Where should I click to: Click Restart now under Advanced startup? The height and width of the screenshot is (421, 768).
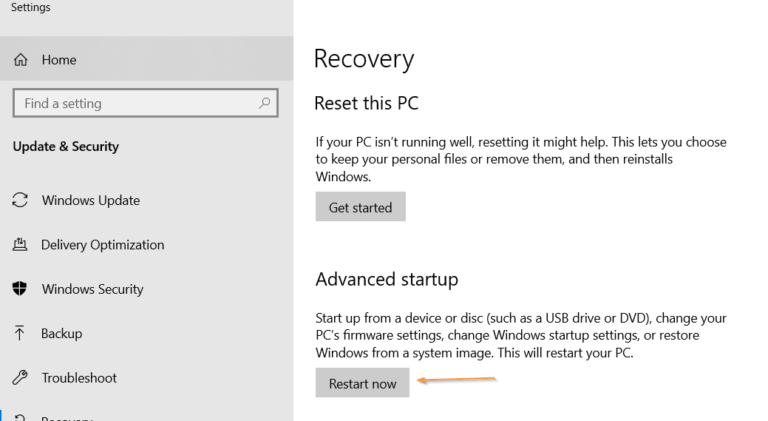tap(362, 383)
